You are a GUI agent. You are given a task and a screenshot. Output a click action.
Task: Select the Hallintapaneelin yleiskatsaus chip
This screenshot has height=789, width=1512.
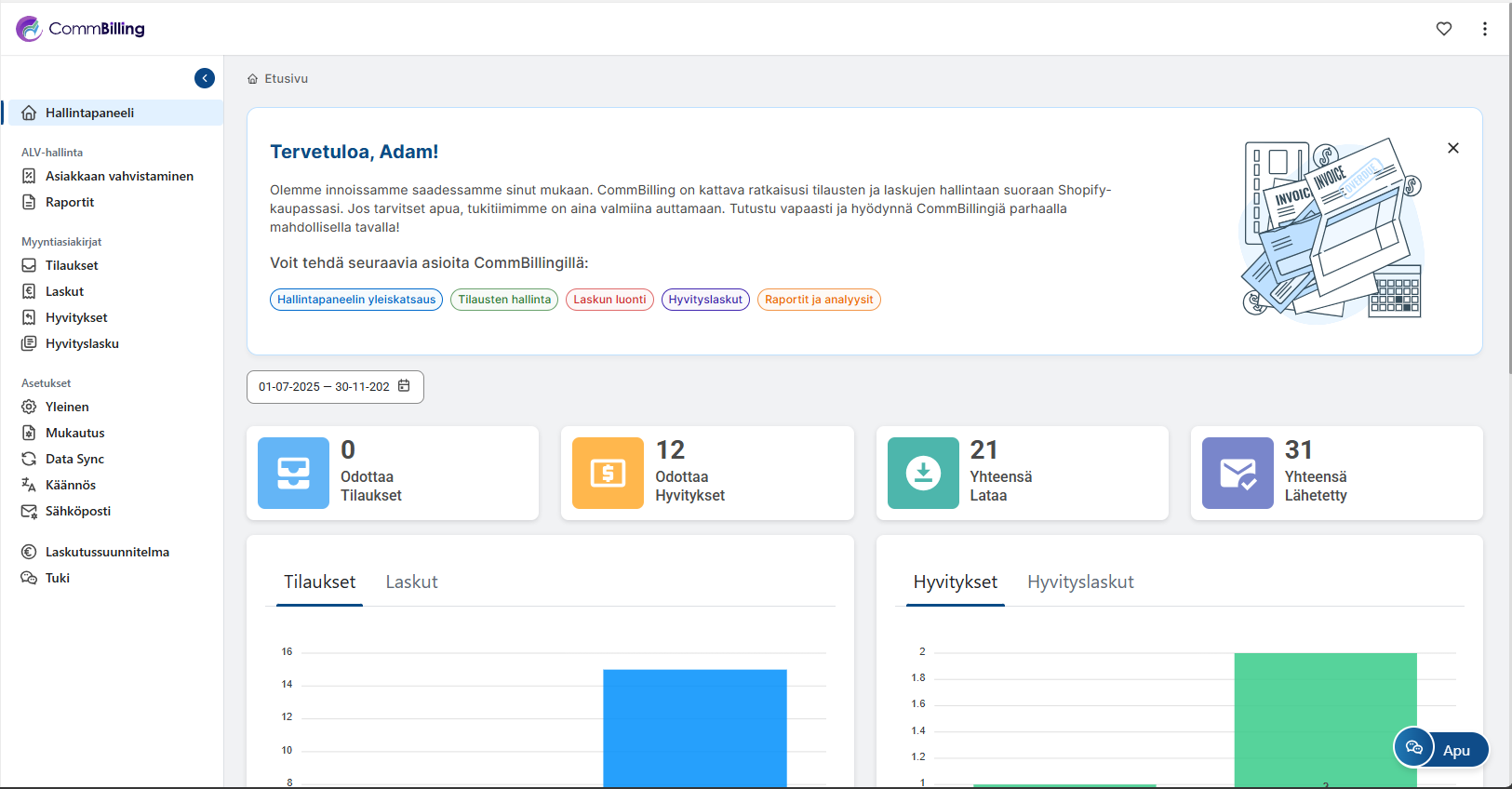point(356,300)
